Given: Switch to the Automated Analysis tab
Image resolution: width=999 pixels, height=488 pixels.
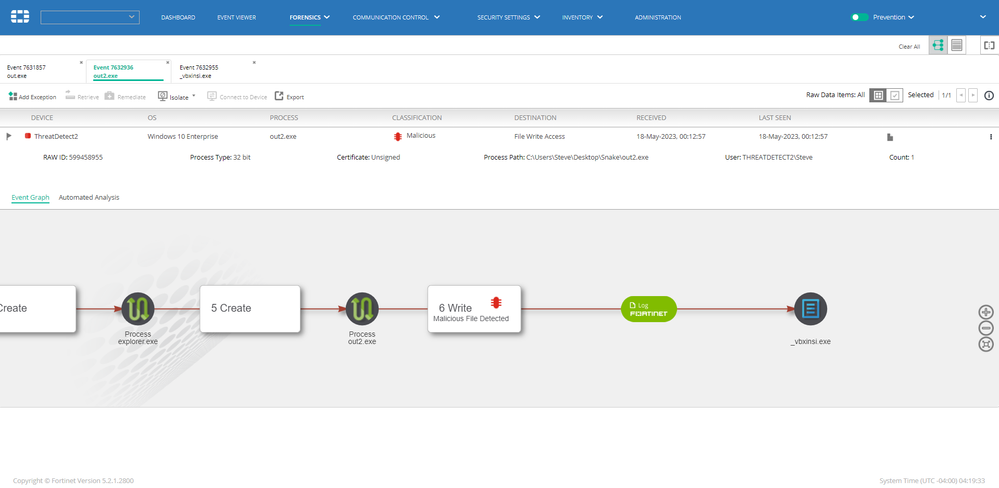Looking at the screenshot, I should click(89, 197).
